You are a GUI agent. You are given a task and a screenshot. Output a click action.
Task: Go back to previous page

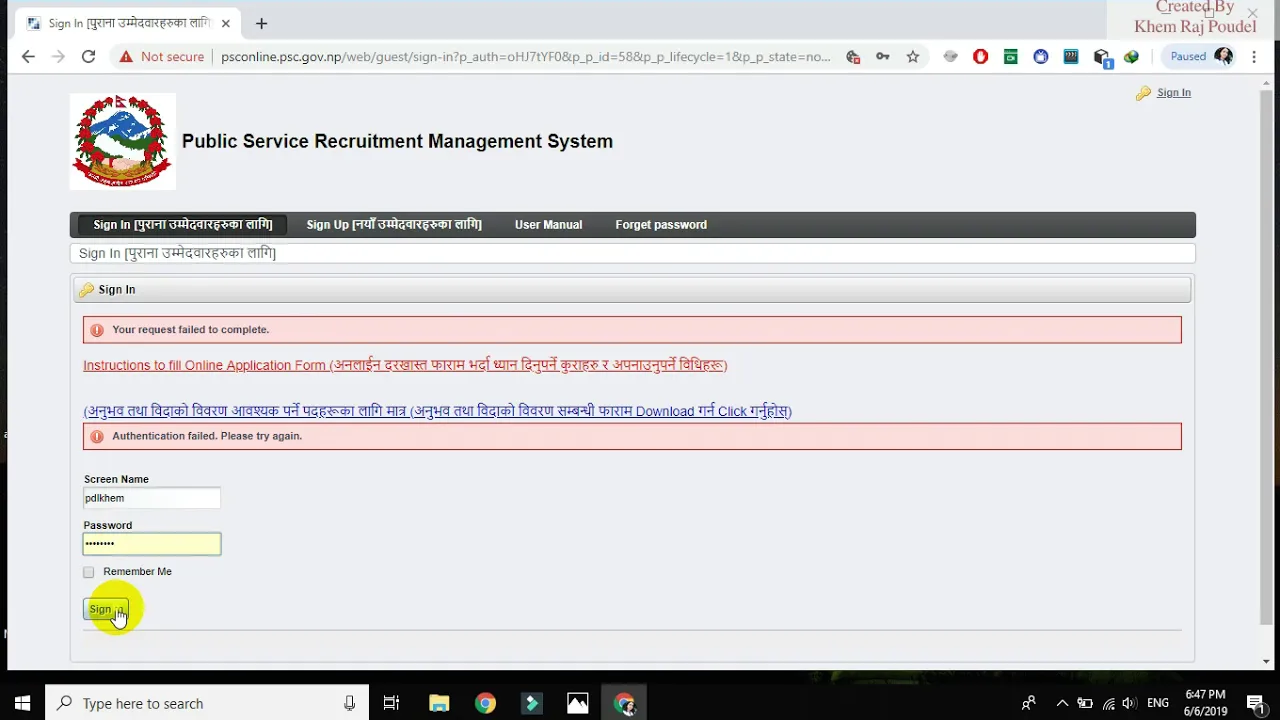(x=28, y=57)
